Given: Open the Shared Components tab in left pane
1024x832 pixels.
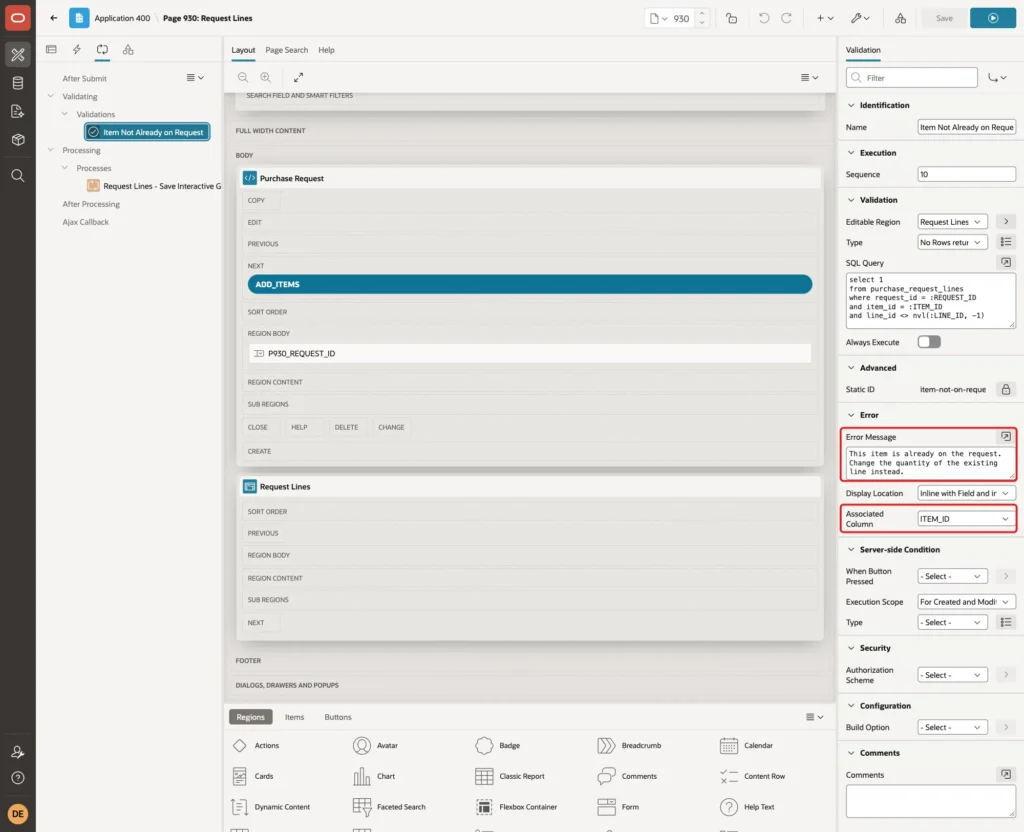Looking at the screenshot, I should tap(128, 50).
